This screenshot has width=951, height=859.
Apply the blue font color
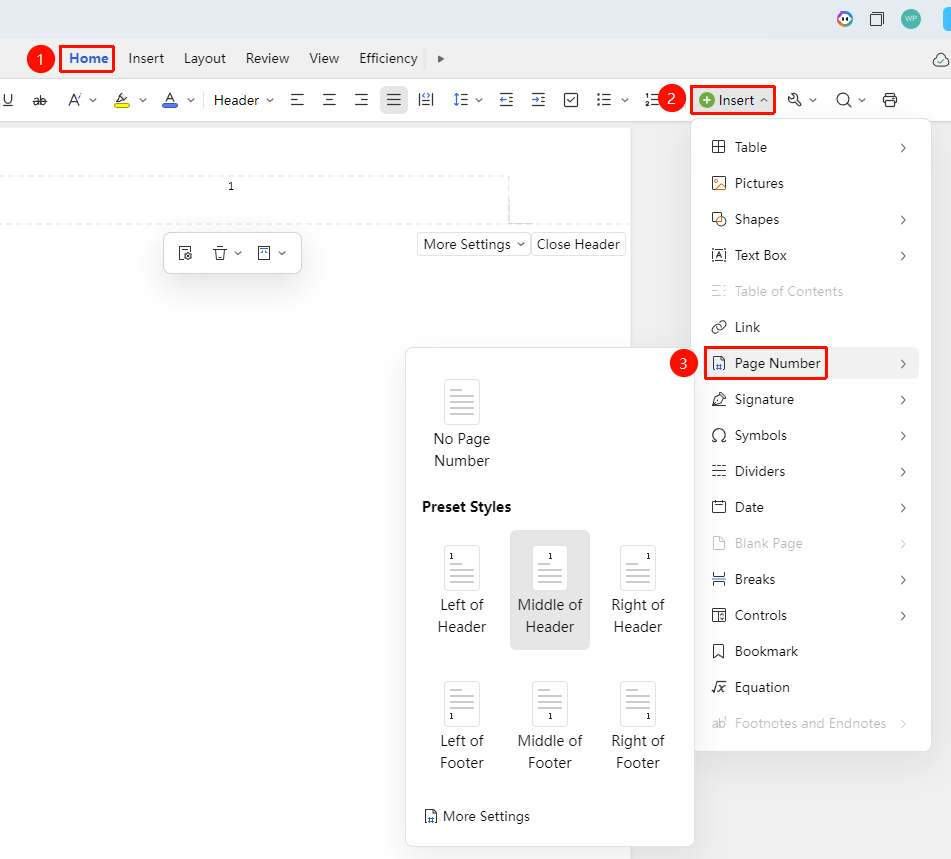[170, 100]
